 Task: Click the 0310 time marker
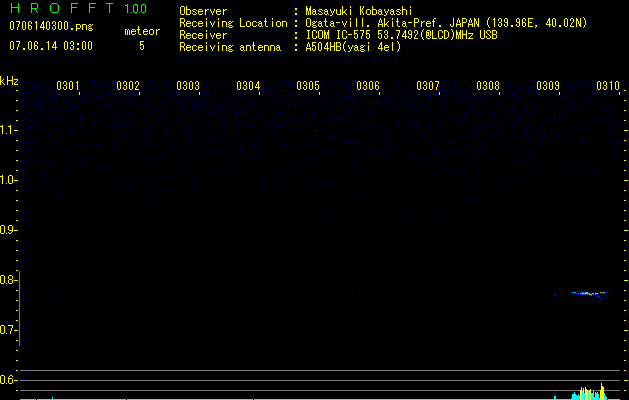click(608, 86)
